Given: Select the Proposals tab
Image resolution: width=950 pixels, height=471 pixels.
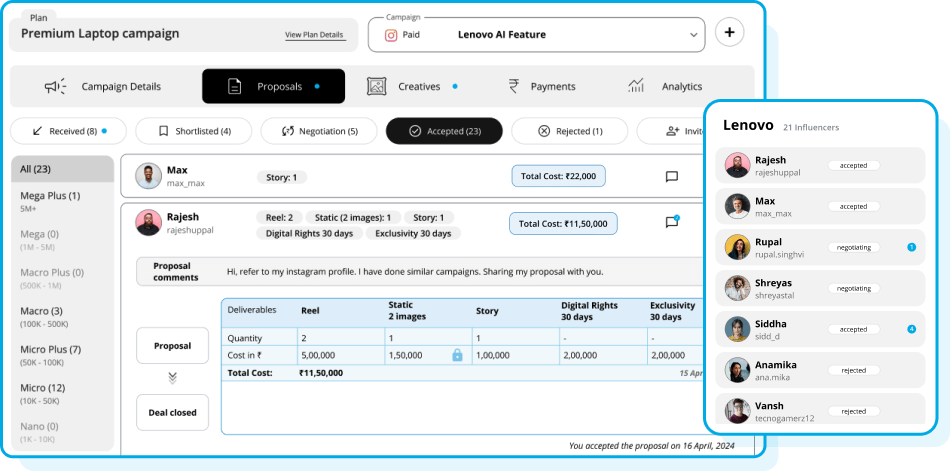Looking at the screenshot, I should coord(273,87).
